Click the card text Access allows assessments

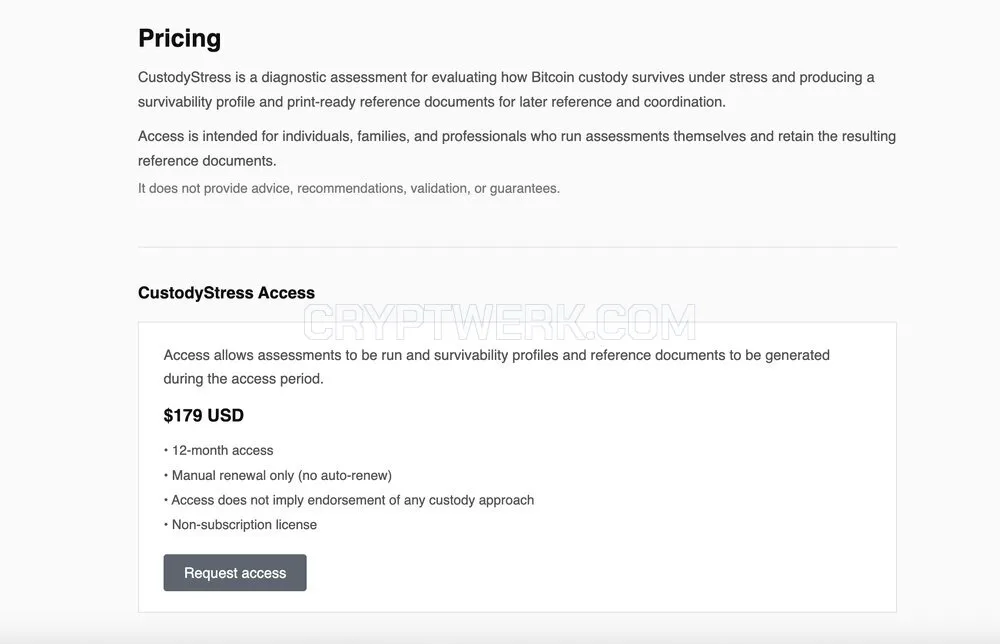[x=496, y=367]
